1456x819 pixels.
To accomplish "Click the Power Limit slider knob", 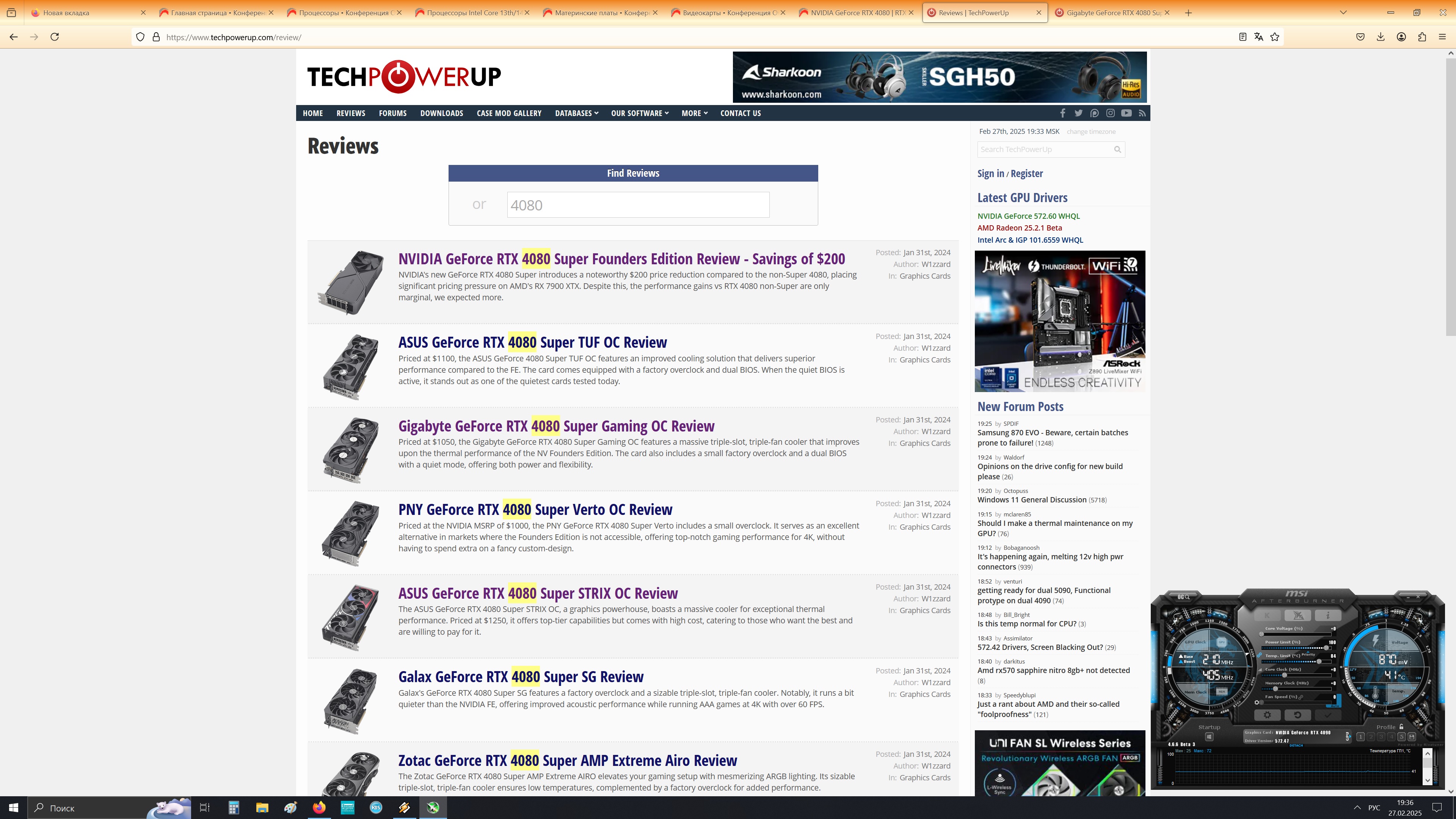I will pyautogui.click(x=1326, y=648).
